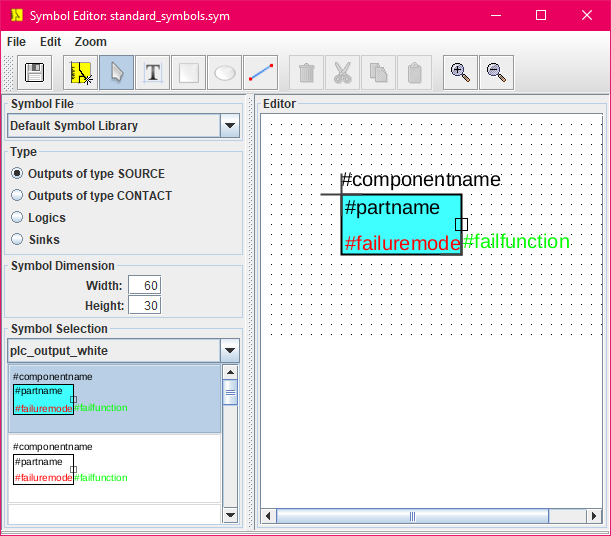Select Outputs of type SOURCE option
Viewport: 611px width, 536px height.
click(x=17, y=174)
